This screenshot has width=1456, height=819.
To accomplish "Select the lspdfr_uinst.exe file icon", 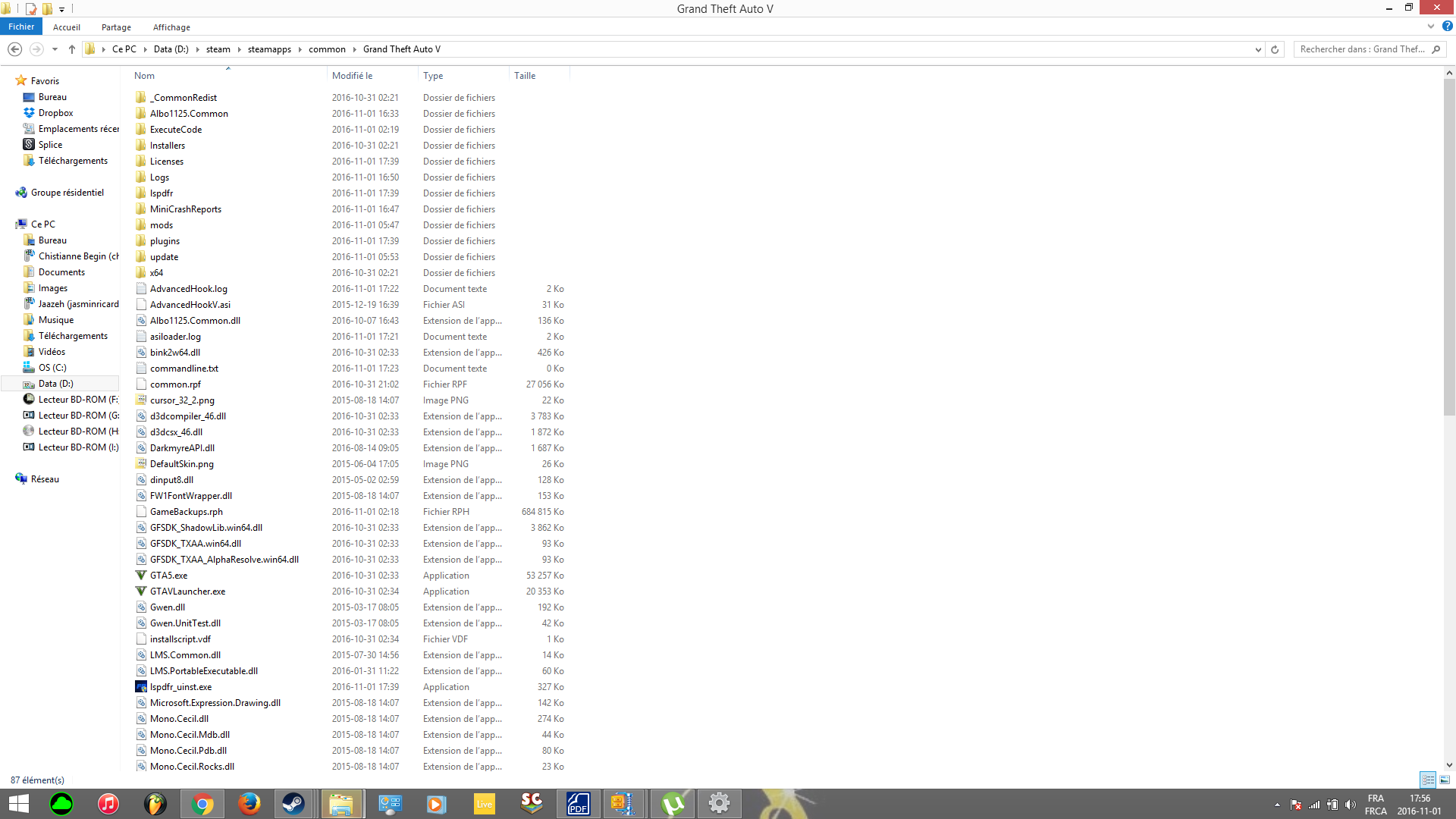I will click(x=141, y=687).
